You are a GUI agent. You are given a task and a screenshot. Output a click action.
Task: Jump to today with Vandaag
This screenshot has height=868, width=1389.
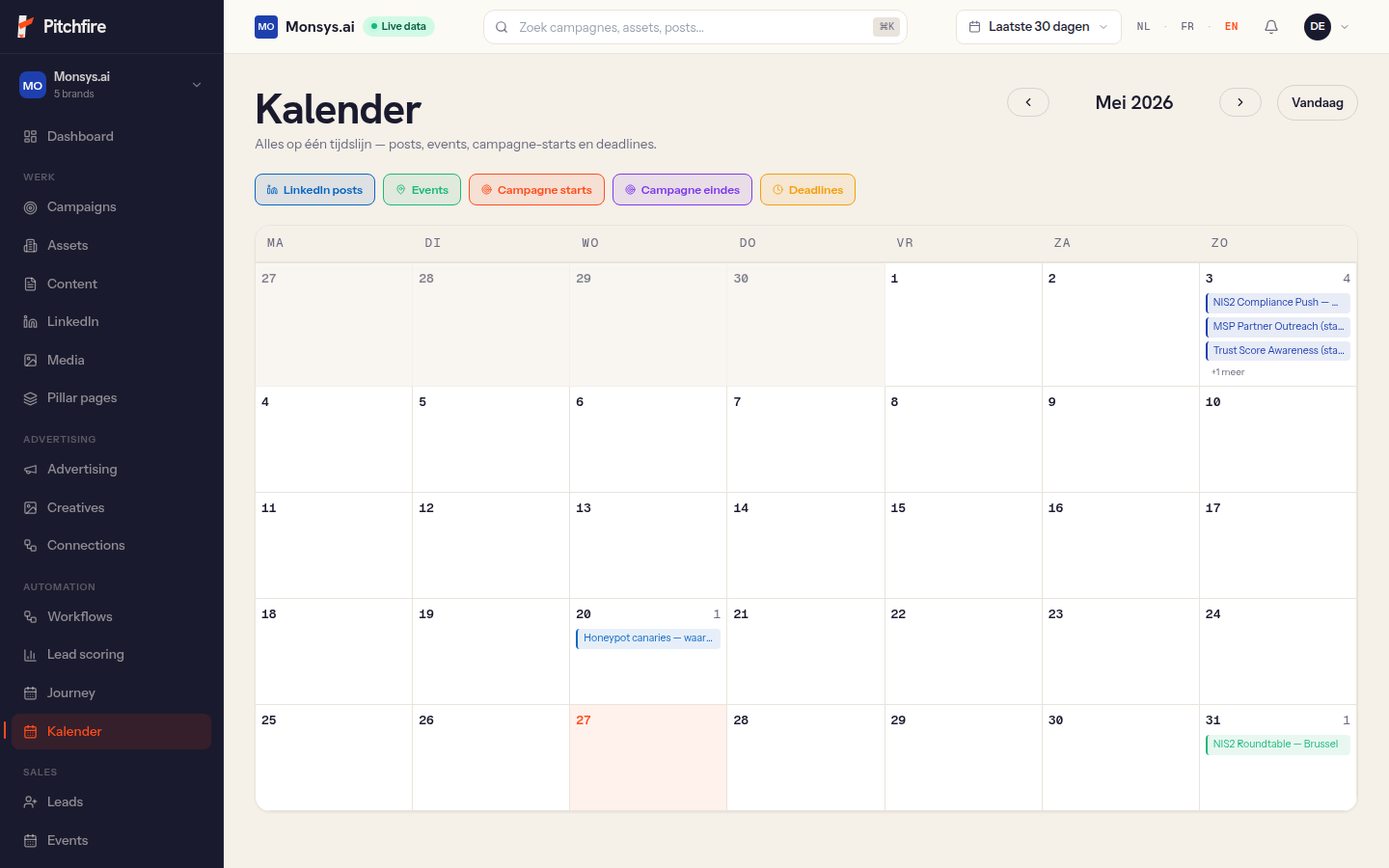(1318, 103)
